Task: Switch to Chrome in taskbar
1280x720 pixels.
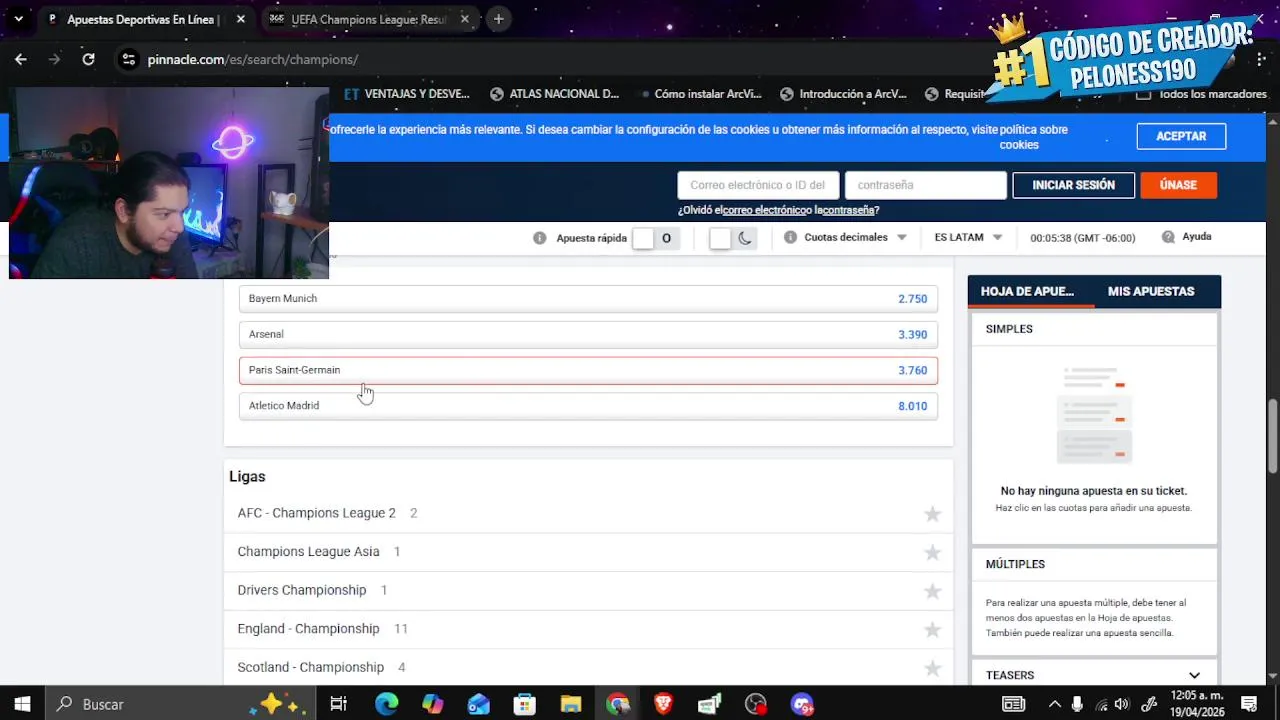Action: point(617,704)
